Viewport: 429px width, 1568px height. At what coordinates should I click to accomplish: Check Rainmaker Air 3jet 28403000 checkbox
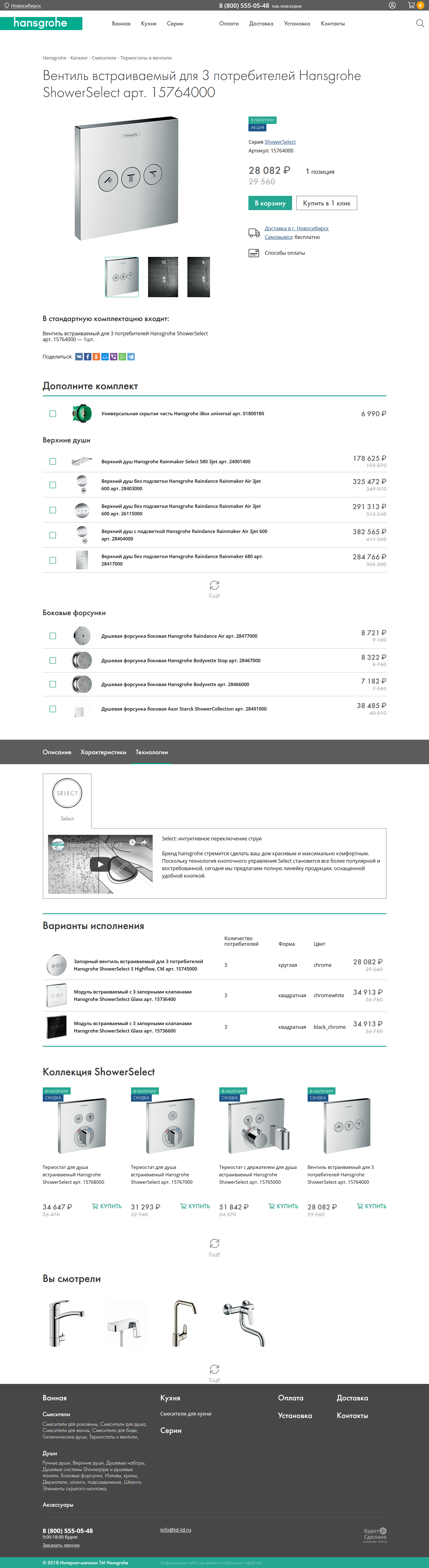click(53, 485)
